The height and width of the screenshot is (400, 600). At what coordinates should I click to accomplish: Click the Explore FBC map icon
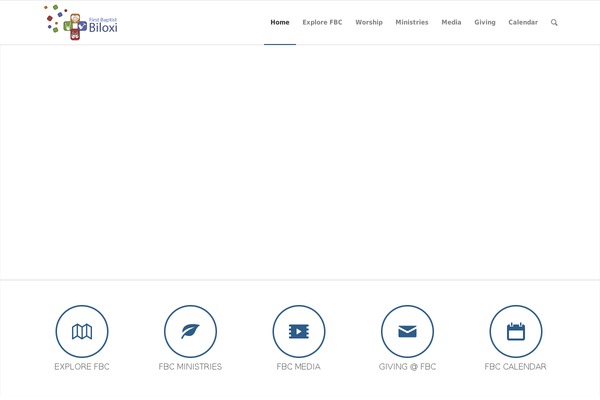pos(82,331)
